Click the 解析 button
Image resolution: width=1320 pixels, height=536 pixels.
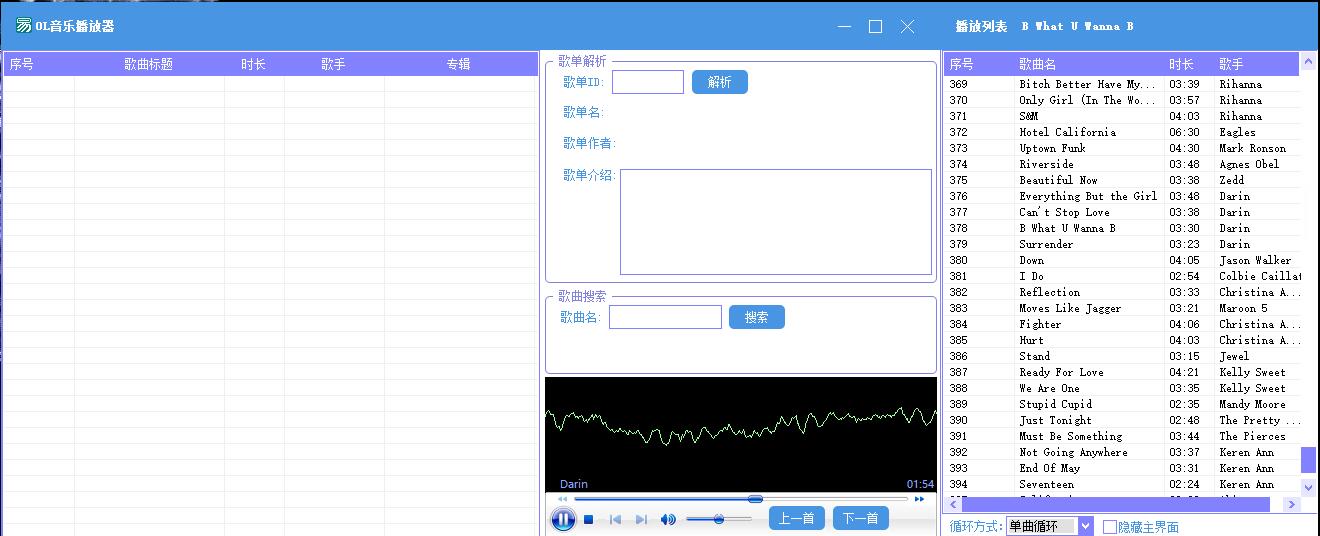coord(720,82)
